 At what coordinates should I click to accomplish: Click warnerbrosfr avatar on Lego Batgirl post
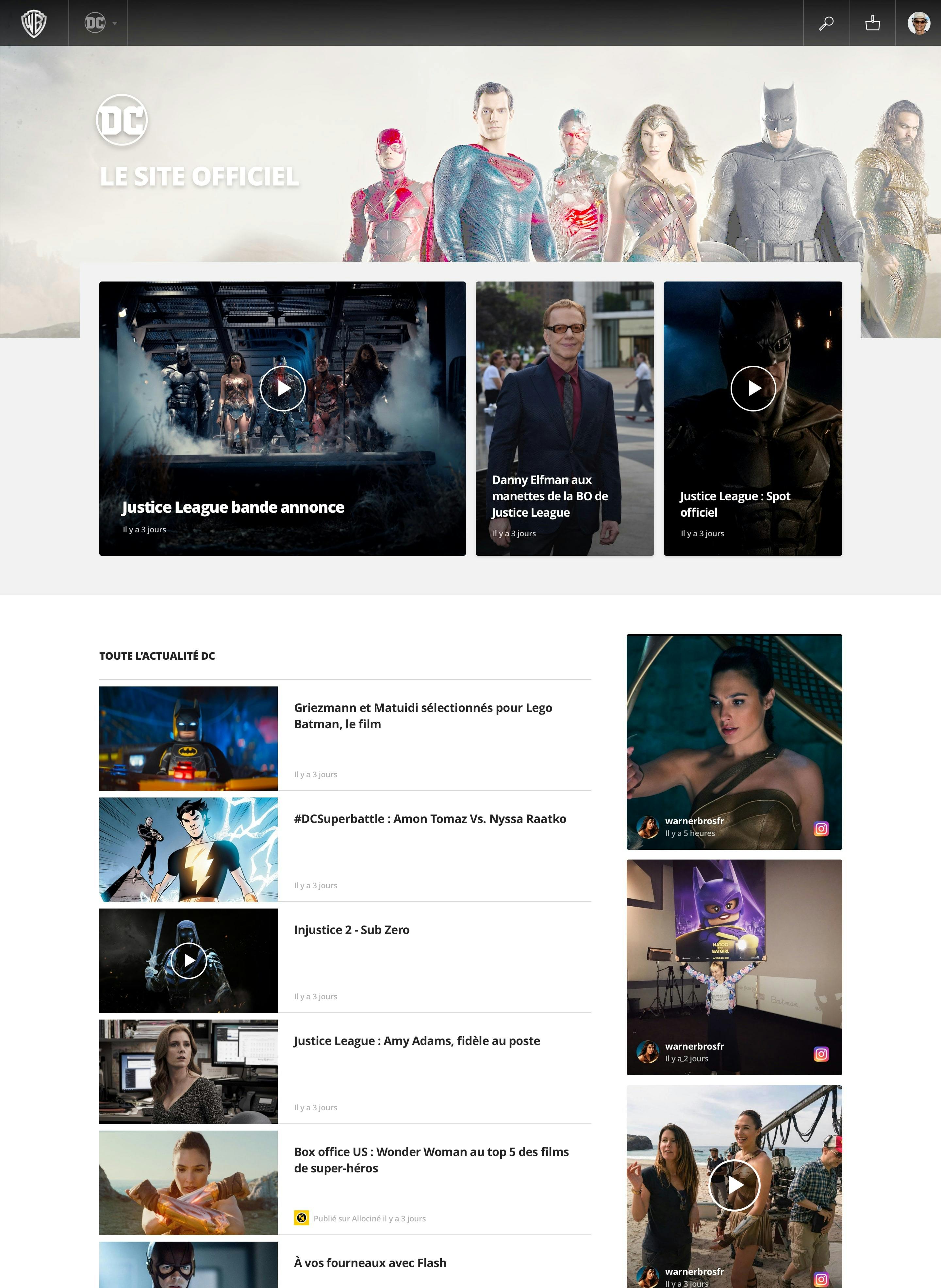click(x=648, y=1052)
